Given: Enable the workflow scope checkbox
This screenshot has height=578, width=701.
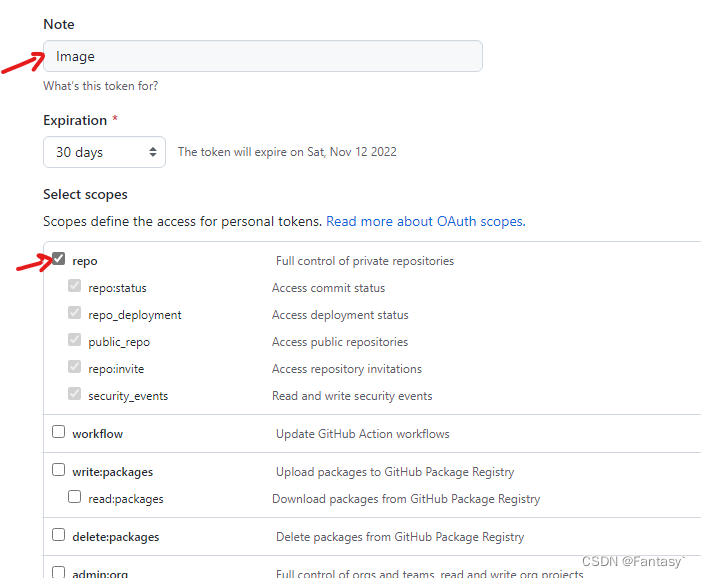Looking at the screenshot, I should pos(59,432).
